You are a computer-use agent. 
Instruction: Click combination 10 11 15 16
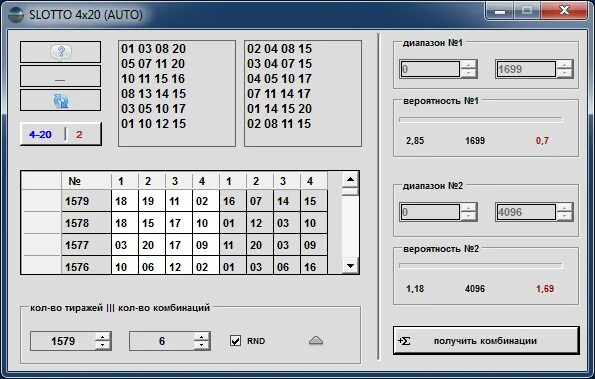(153, 79)
